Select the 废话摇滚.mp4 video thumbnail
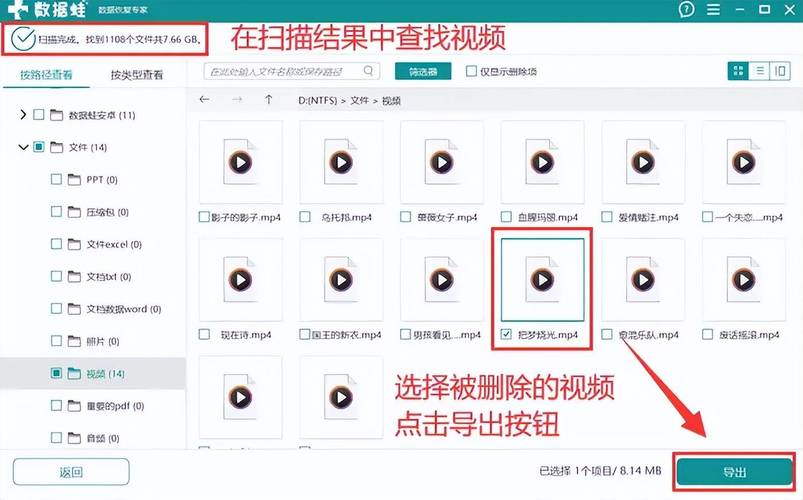The image size is (803, 500). click(x=744, y=280)
